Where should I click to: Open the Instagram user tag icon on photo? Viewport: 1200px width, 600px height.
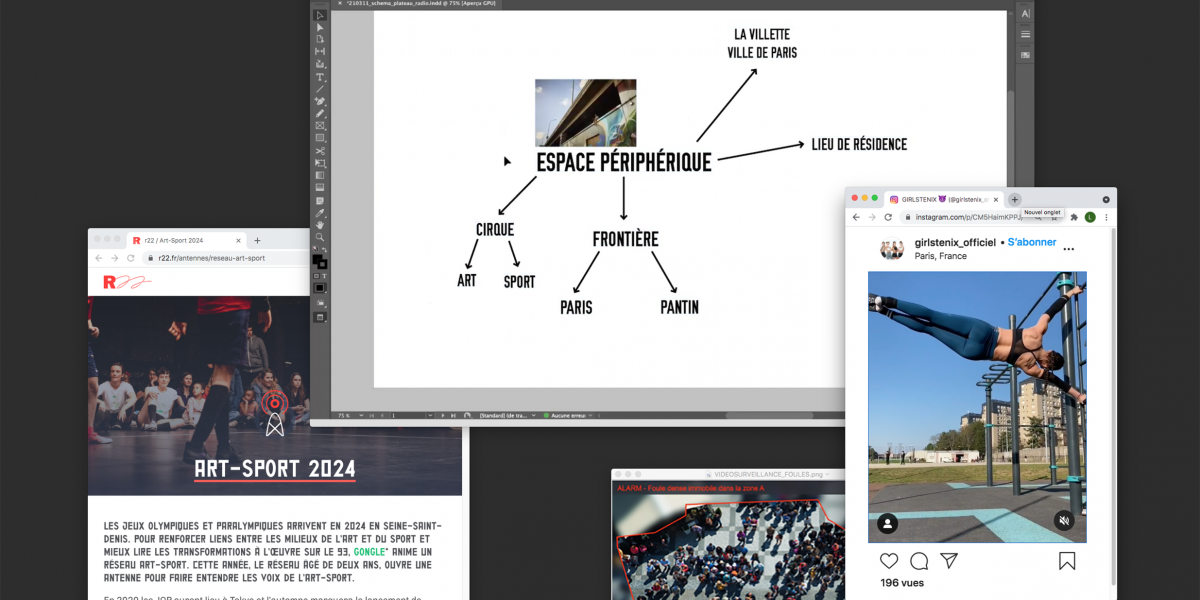[x=887, y=523]
